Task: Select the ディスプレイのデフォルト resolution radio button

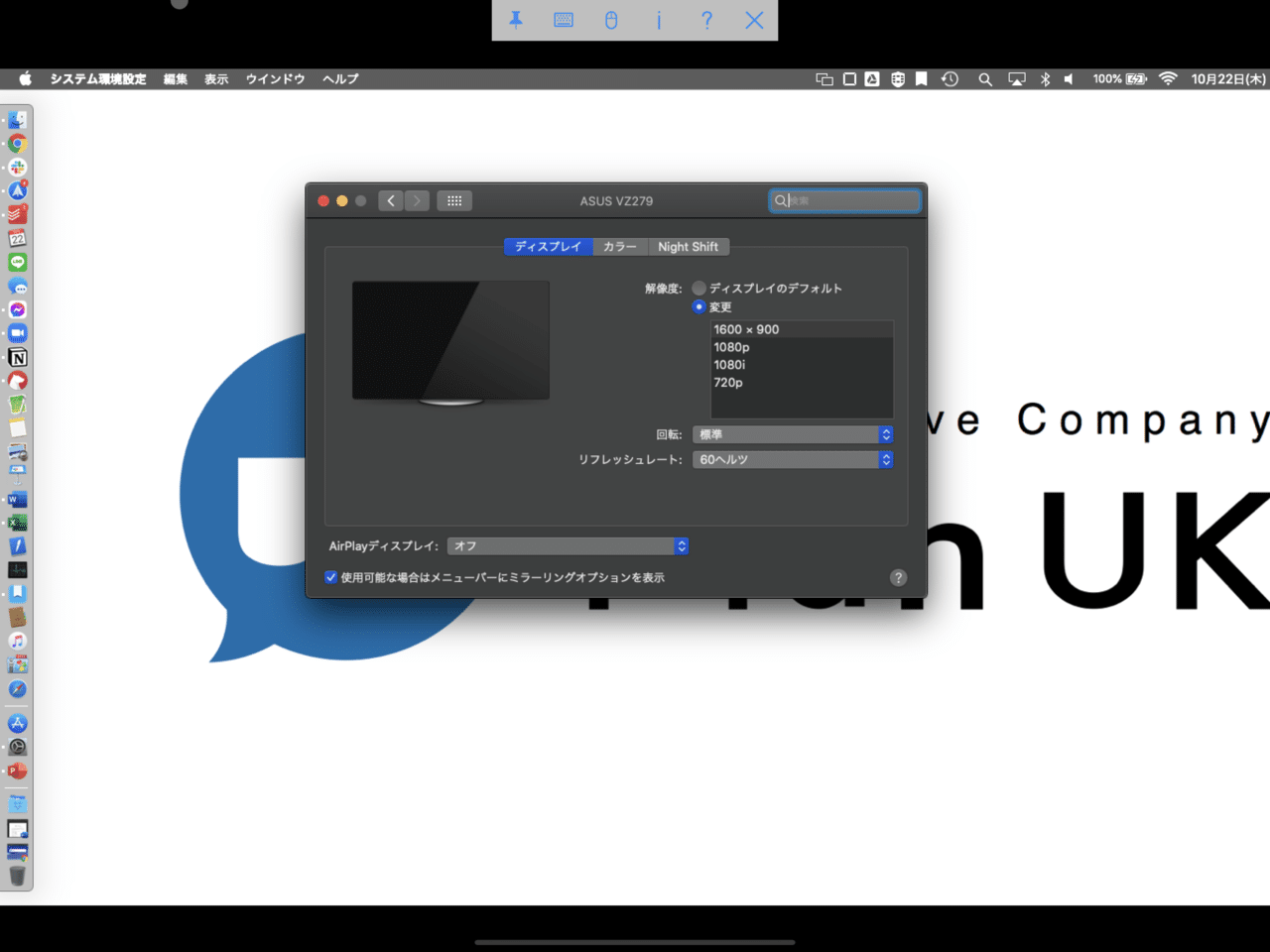Action: click(699, 289)
